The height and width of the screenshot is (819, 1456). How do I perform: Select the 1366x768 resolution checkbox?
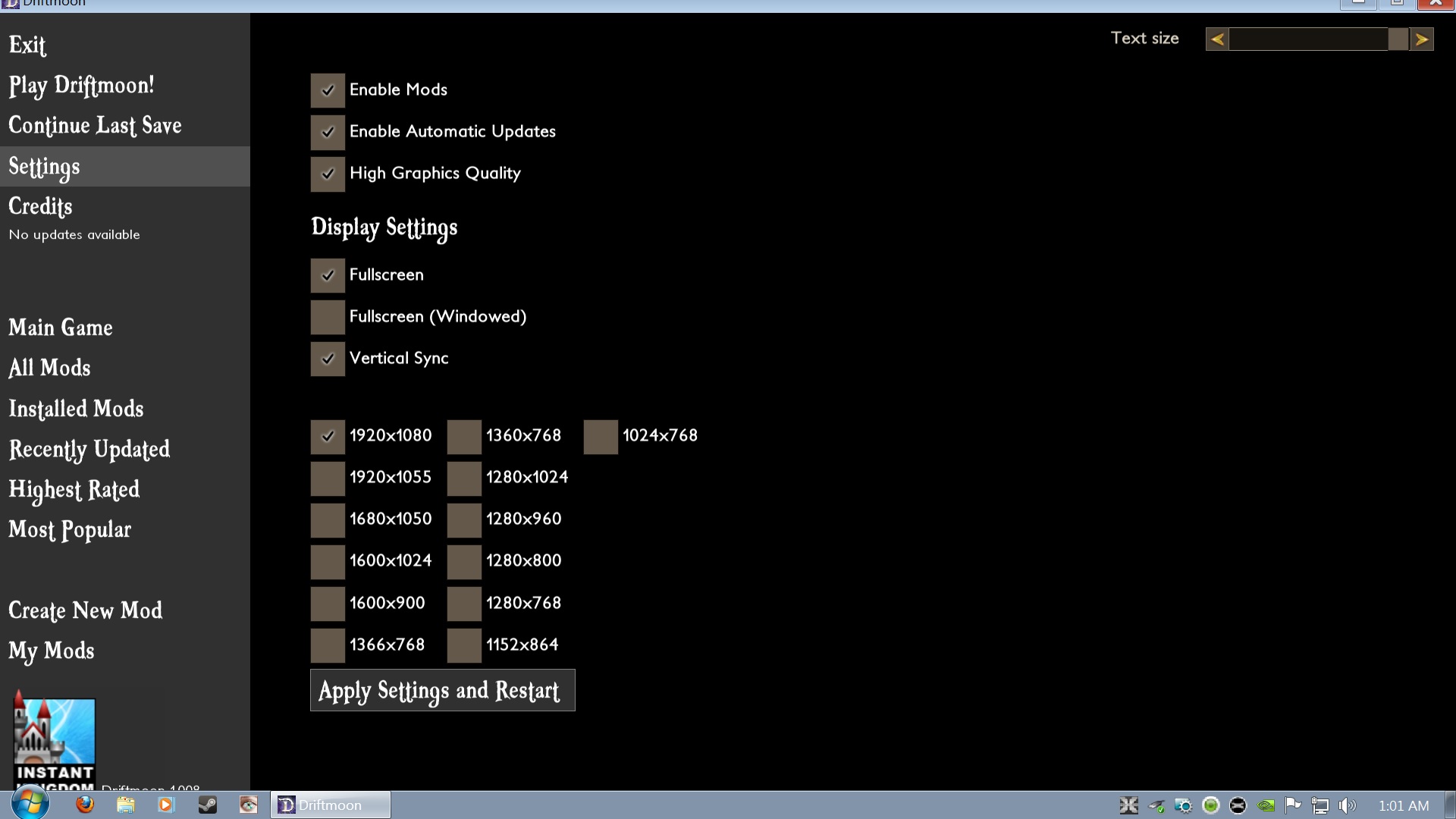click(x=328, y=645)
